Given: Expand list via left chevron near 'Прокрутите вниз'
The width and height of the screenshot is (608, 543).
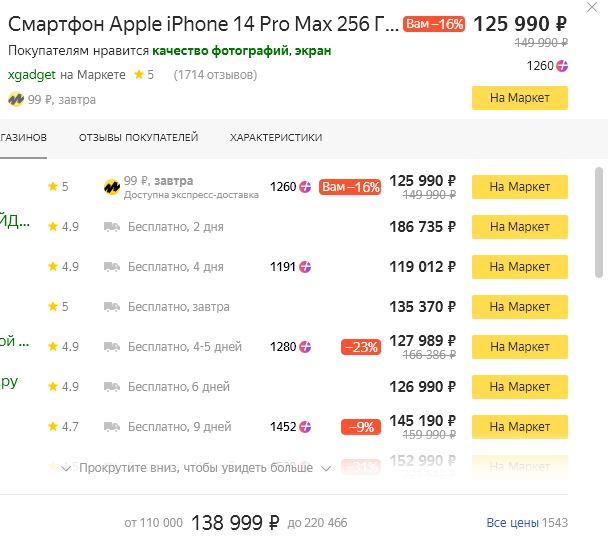Looking at the screenshot, I should click(66, 467).
